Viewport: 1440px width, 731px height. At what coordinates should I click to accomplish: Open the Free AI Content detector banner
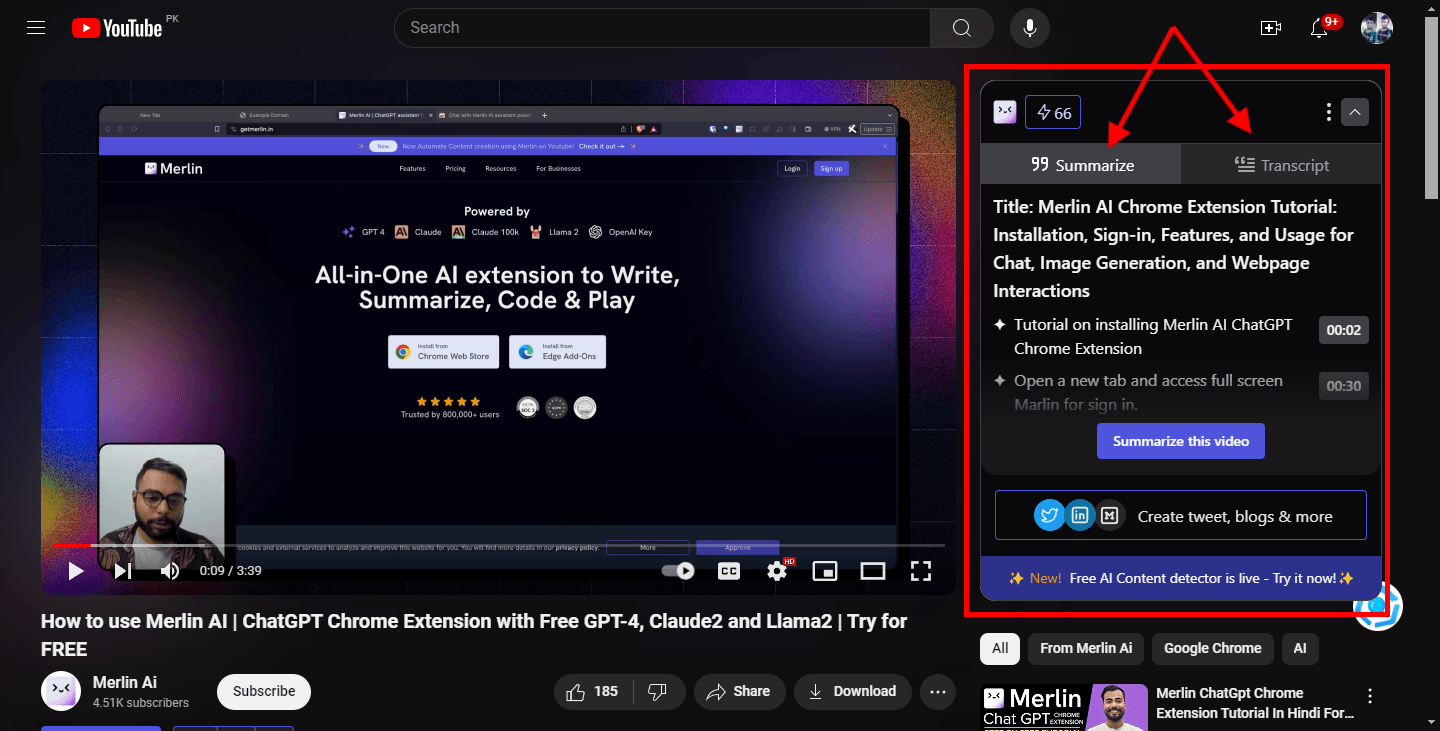coord(1181,578)
